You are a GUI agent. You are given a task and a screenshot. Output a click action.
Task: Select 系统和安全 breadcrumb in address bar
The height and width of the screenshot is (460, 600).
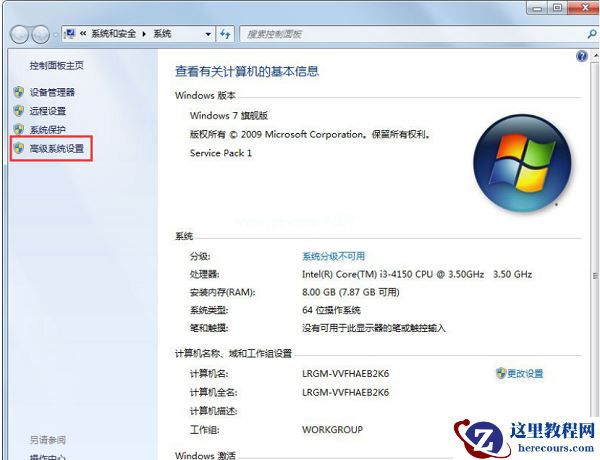click(114, 34)
